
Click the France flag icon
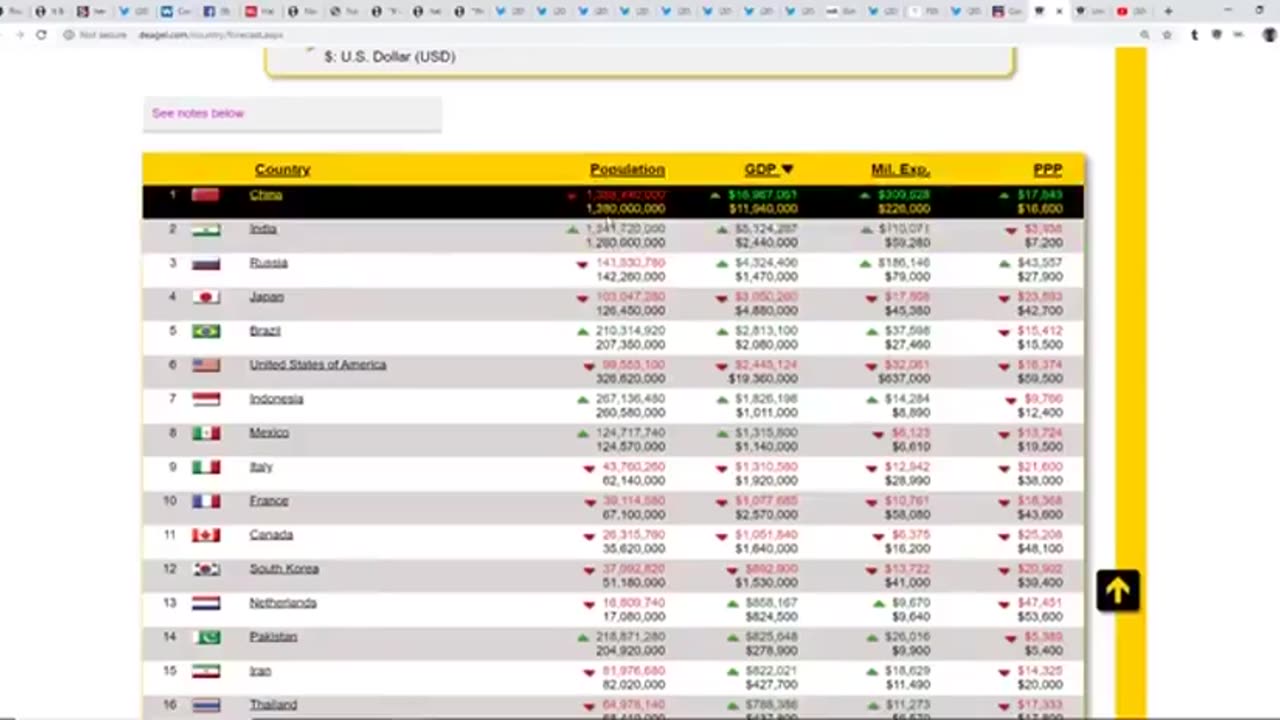tap(206, 501)
